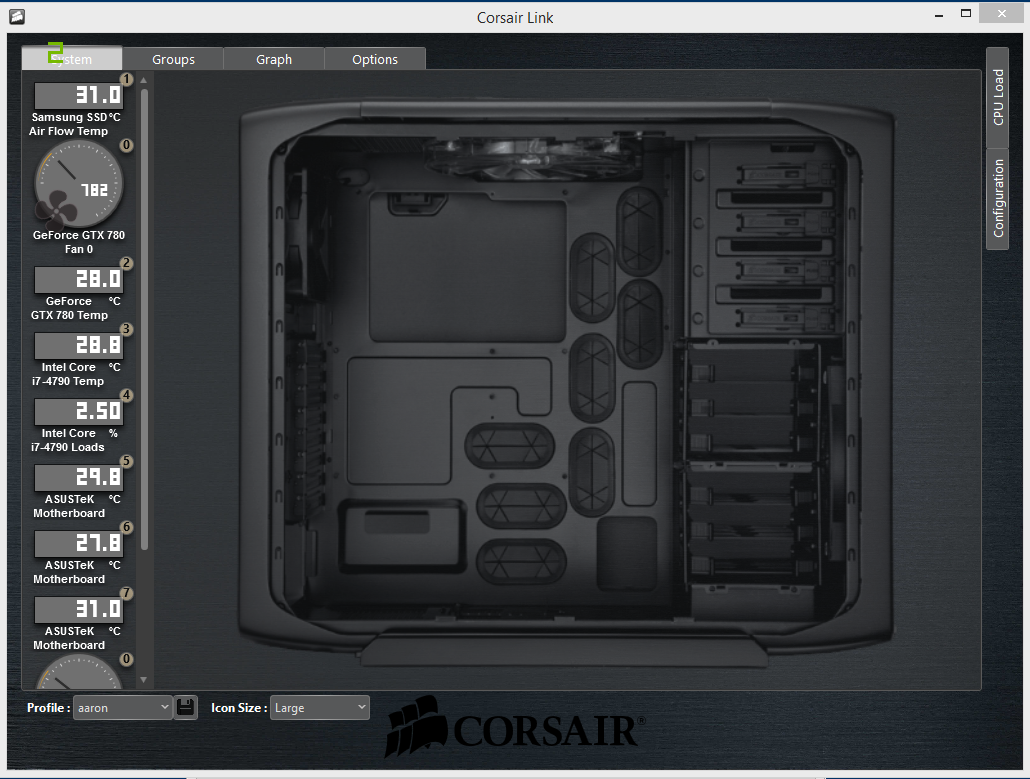Screen dimensions: 1030x779
Task: Click the "Samsung SSD Air Flow Temp" label
Action: [74, 124]
